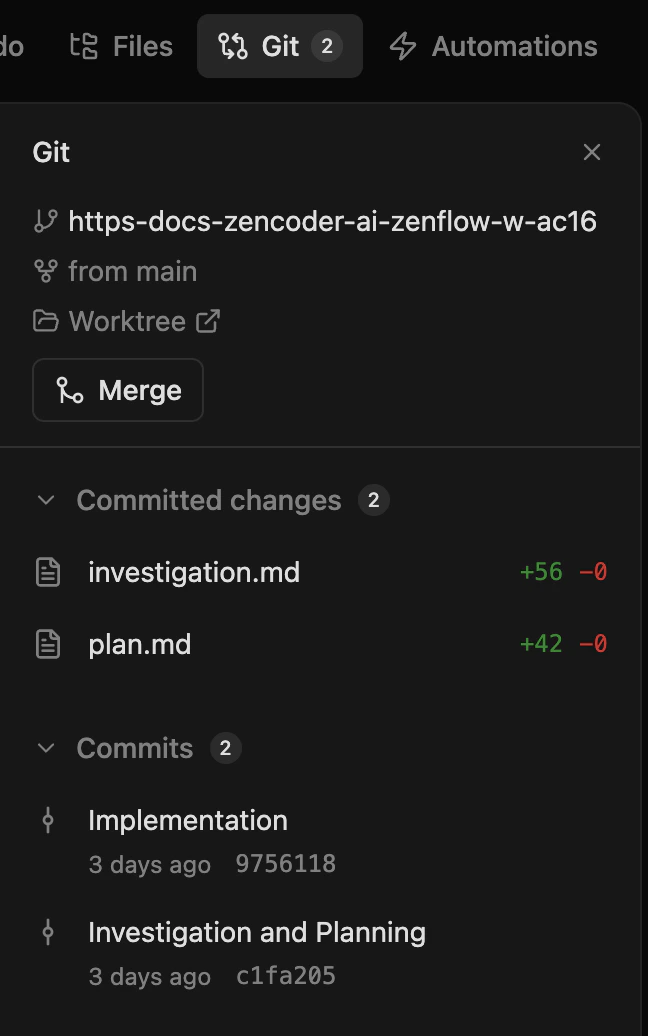Click the commit node icon beside Investigation and Planning
The width and height of the screenshot is (648, 1036).
[48, 933]
